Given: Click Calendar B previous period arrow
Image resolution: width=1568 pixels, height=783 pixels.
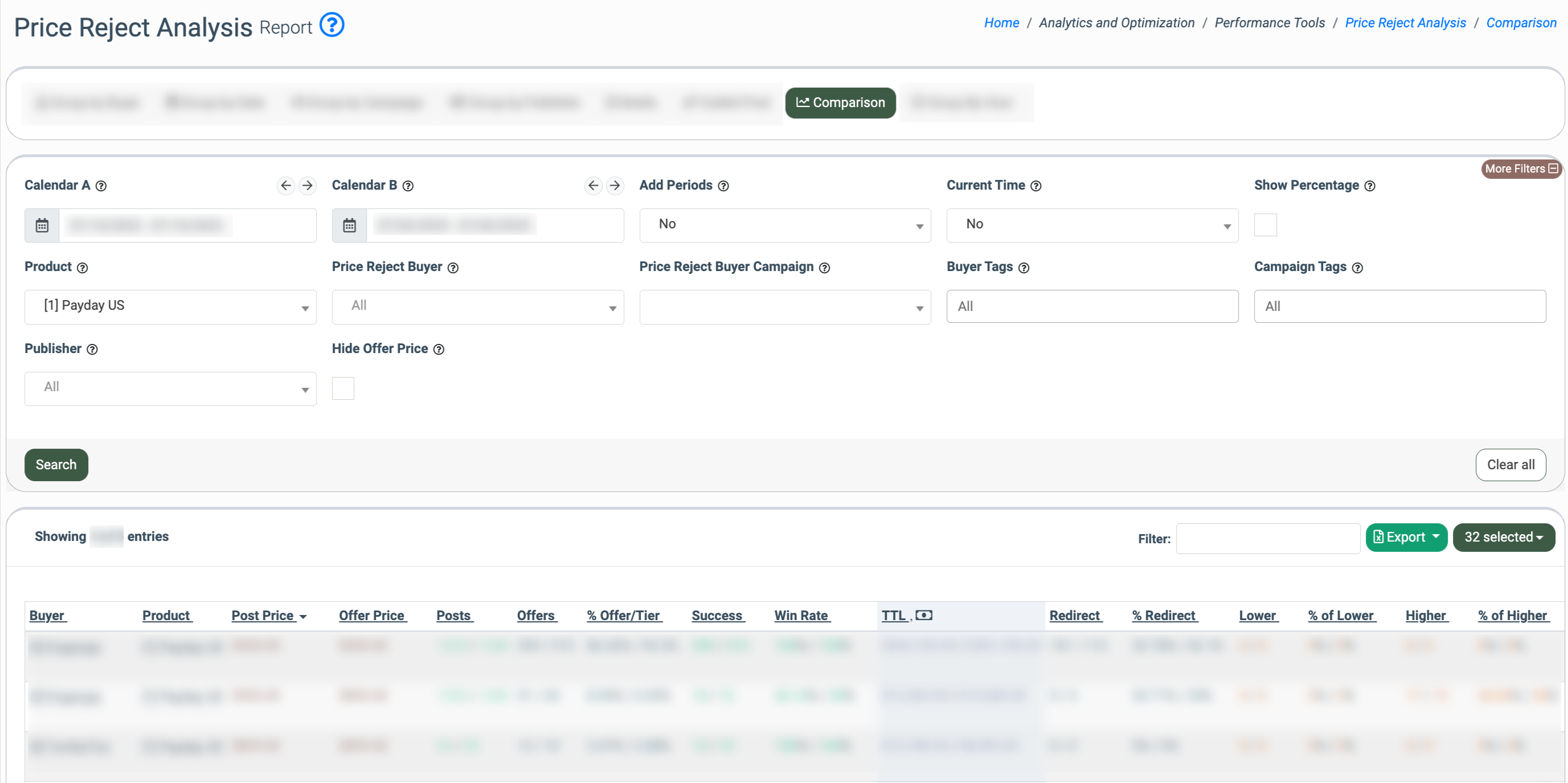Looking at the screenshot, I should click(x=593, y=185).
